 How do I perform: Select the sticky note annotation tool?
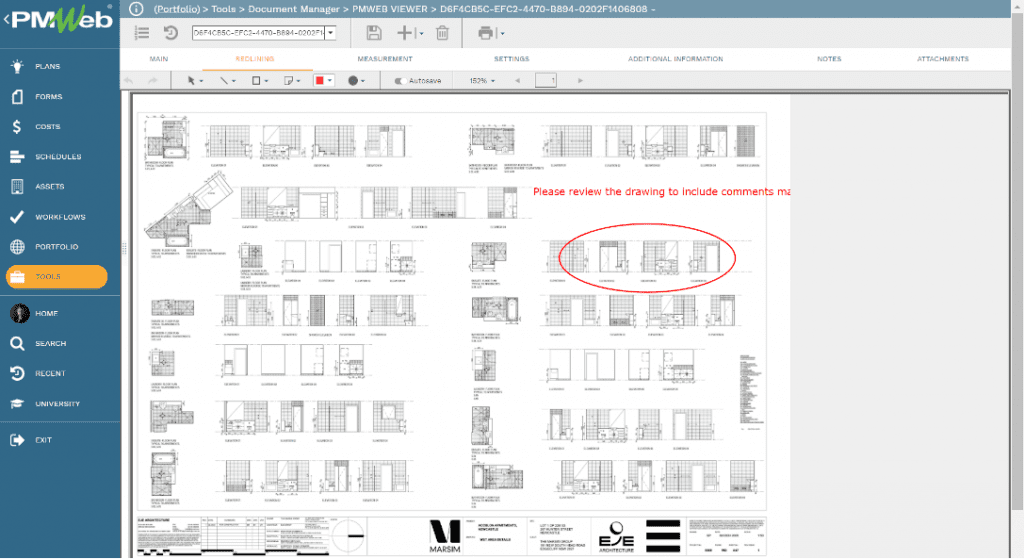[288, 80]
